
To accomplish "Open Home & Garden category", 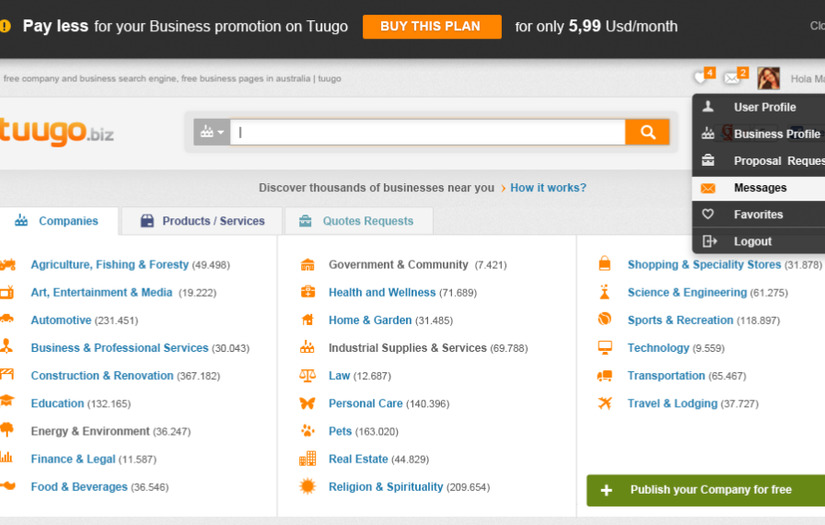I will (x=370, y=320).
